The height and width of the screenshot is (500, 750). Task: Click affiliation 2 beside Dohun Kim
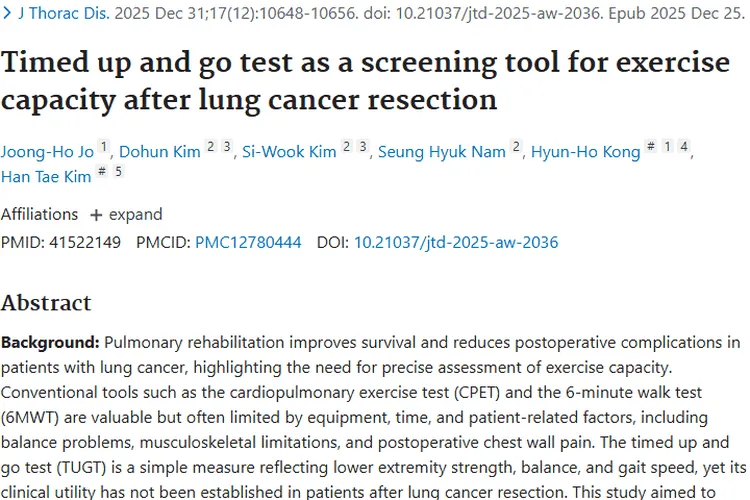coord(211,149)
